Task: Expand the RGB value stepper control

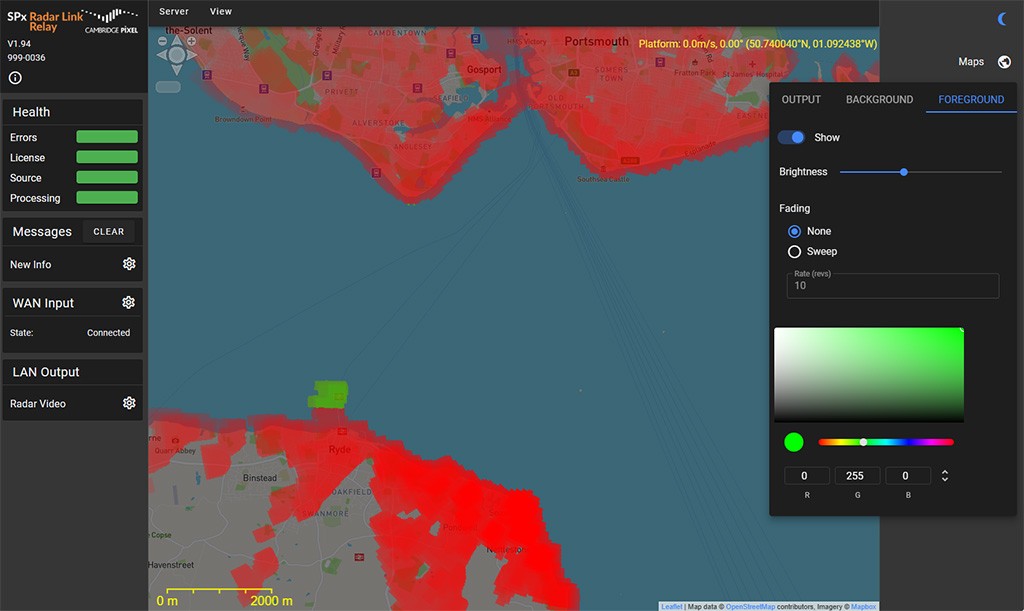Action: pyautogui.click(x=944, y=475)
